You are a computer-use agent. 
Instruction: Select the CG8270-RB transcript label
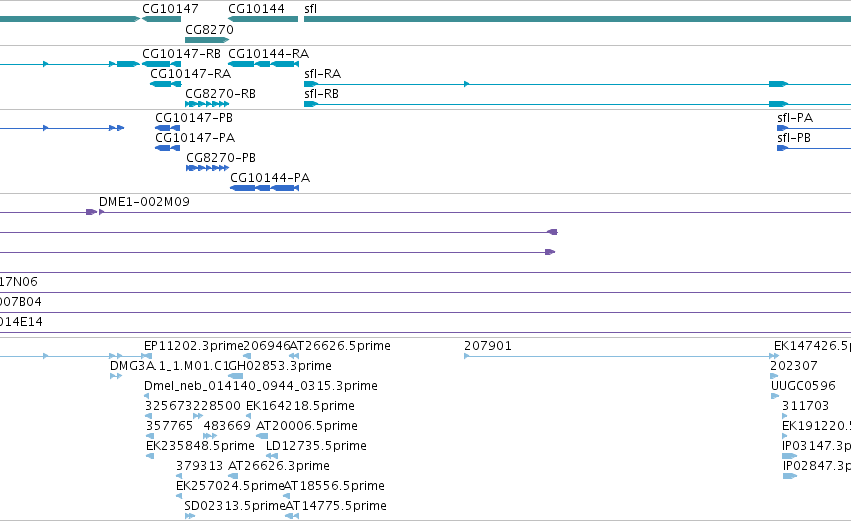tap(220, 94)
